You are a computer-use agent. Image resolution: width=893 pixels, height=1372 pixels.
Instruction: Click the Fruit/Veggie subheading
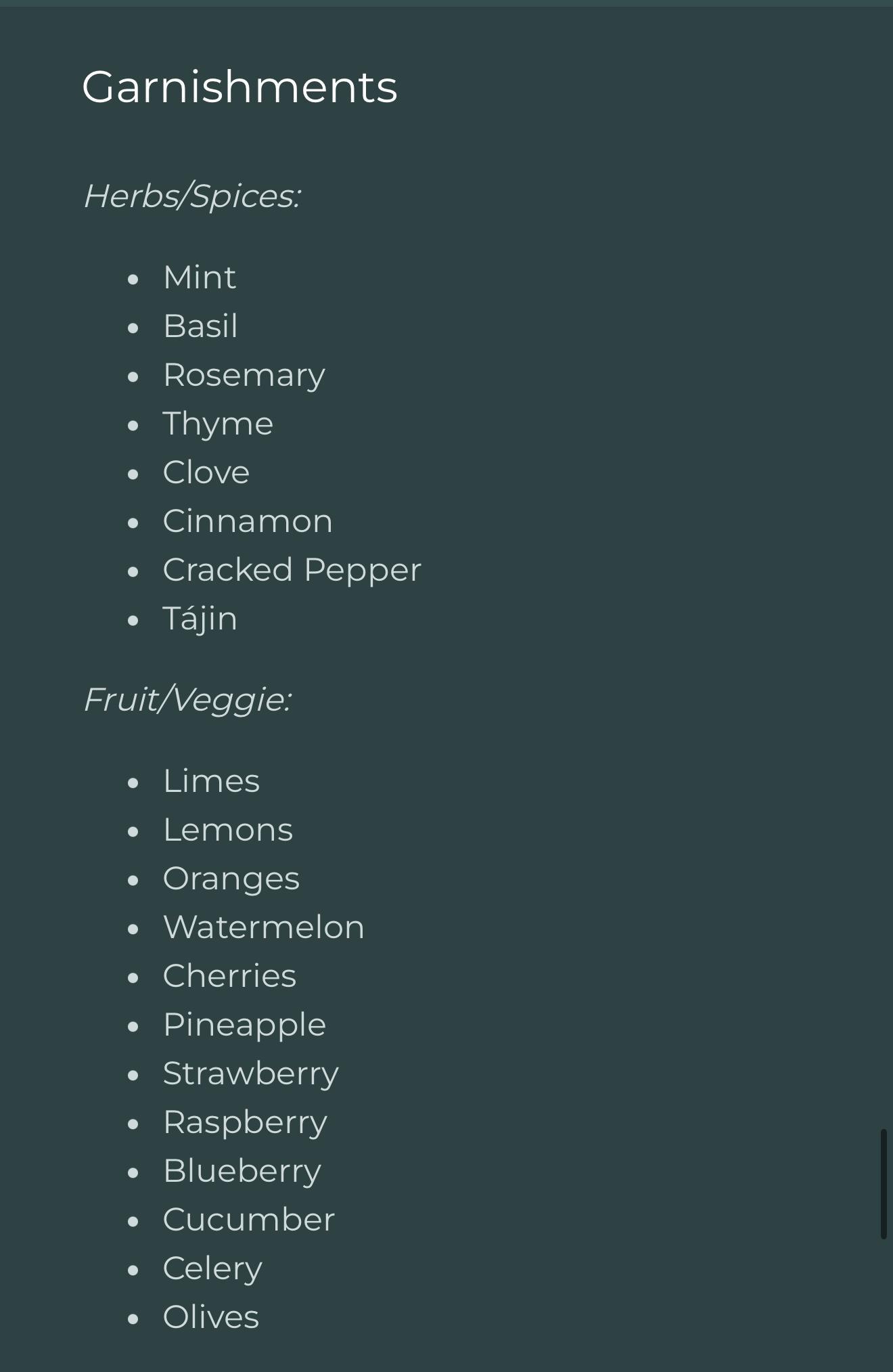[x=187, y=699]
